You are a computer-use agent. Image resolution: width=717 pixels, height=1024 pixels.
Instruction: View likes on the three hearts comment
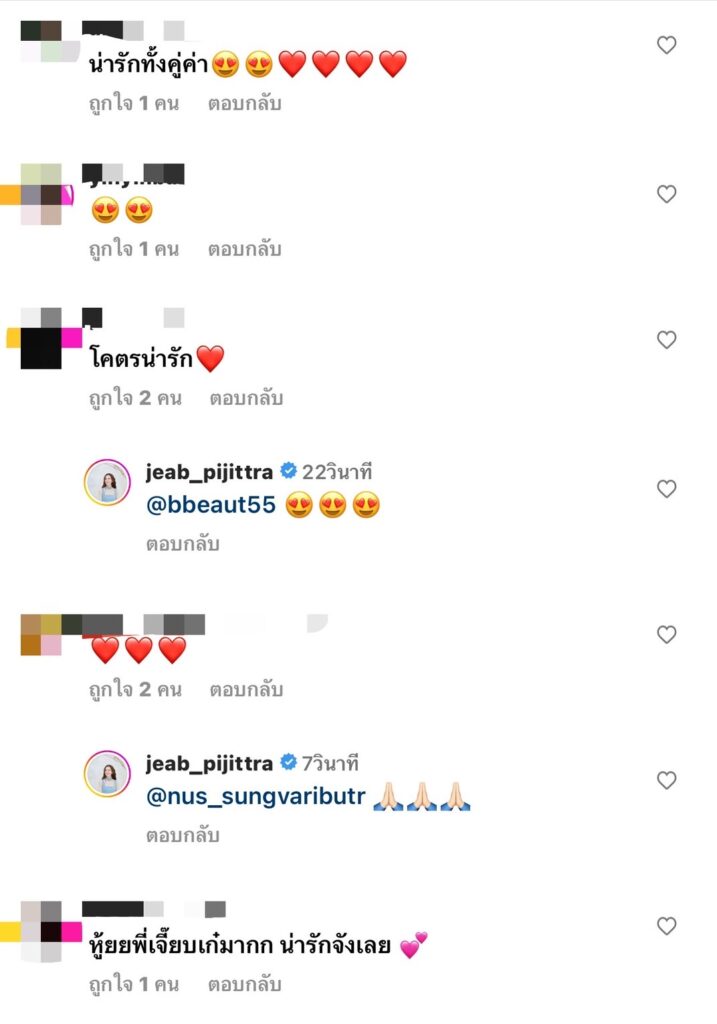(135, 689)
